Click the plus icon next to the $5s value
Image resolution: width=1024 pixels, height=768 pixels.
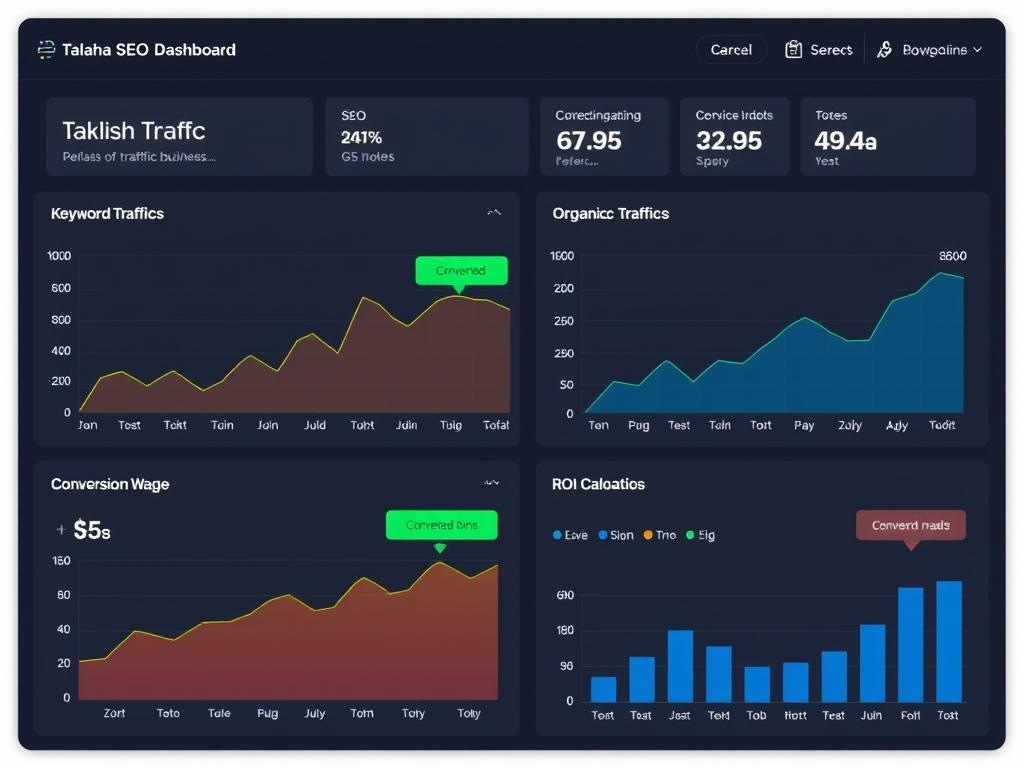60,530
